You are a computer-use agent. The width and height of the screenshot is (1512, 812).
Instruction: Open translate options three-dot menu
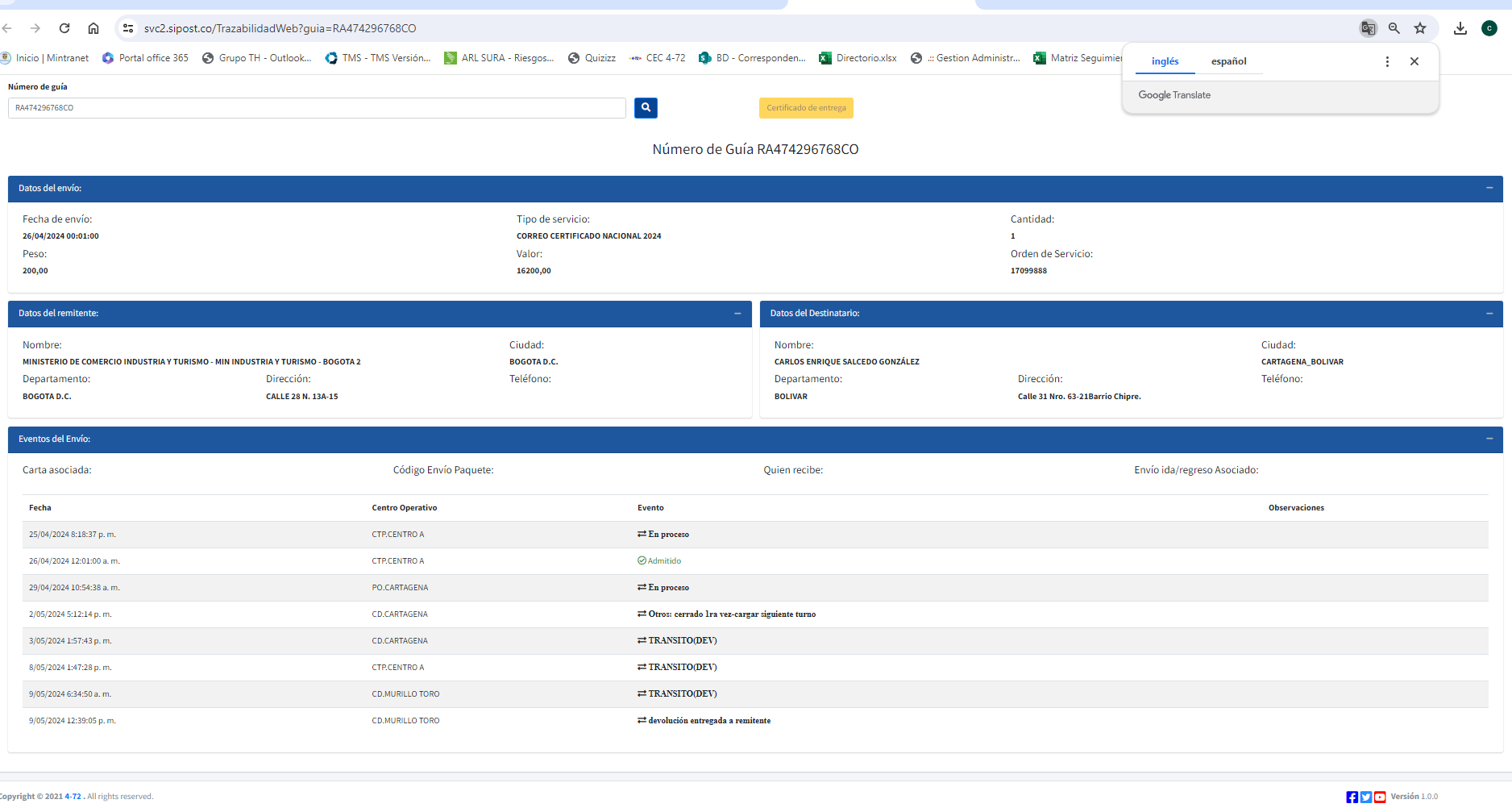coord(1387,61)
